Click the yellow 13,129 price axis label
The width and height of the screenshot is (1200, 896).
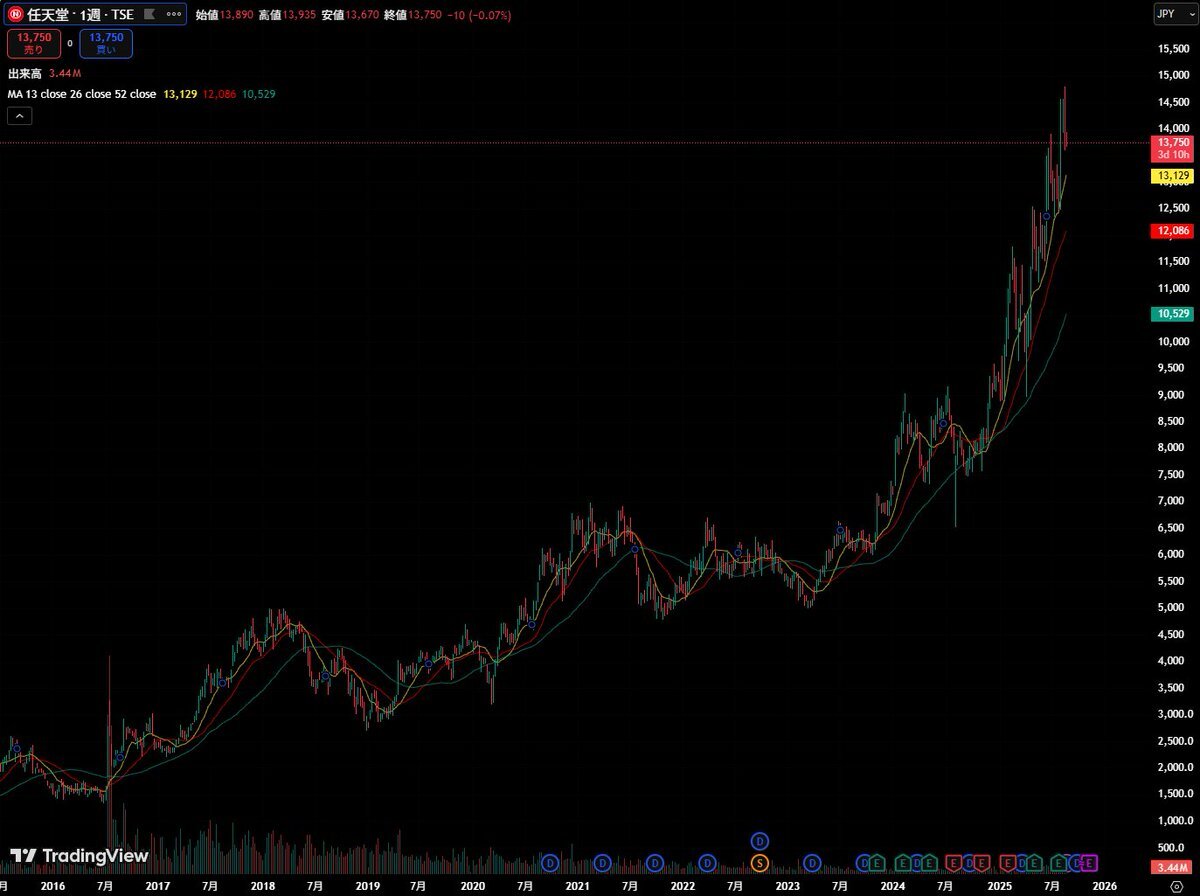[x=1173, y=176]
